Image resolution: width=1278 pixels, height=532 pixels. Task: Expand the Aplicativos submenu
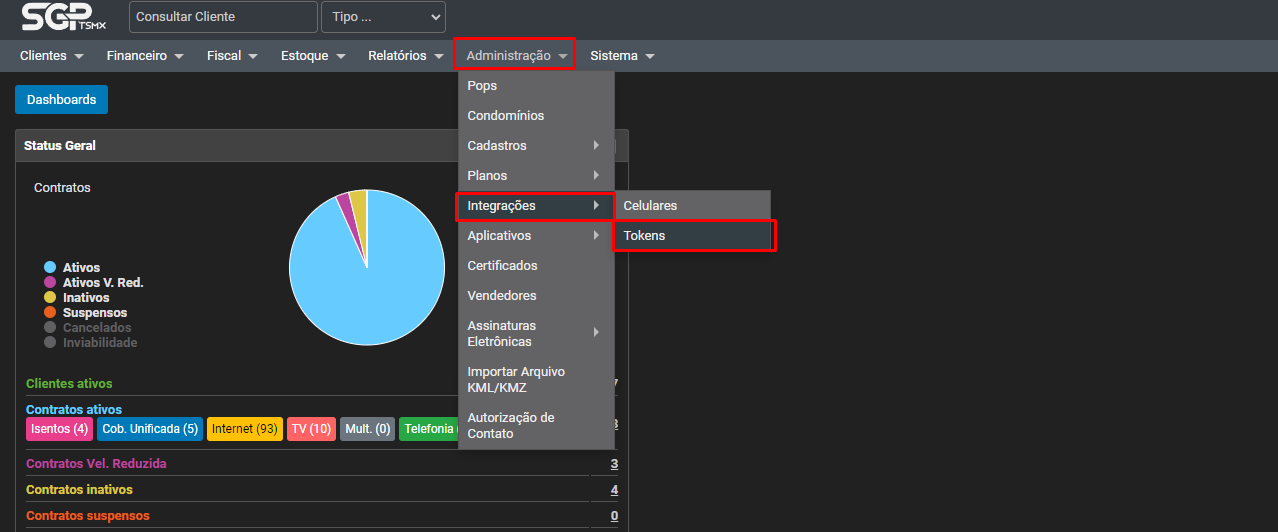click(x=535, y=236)
